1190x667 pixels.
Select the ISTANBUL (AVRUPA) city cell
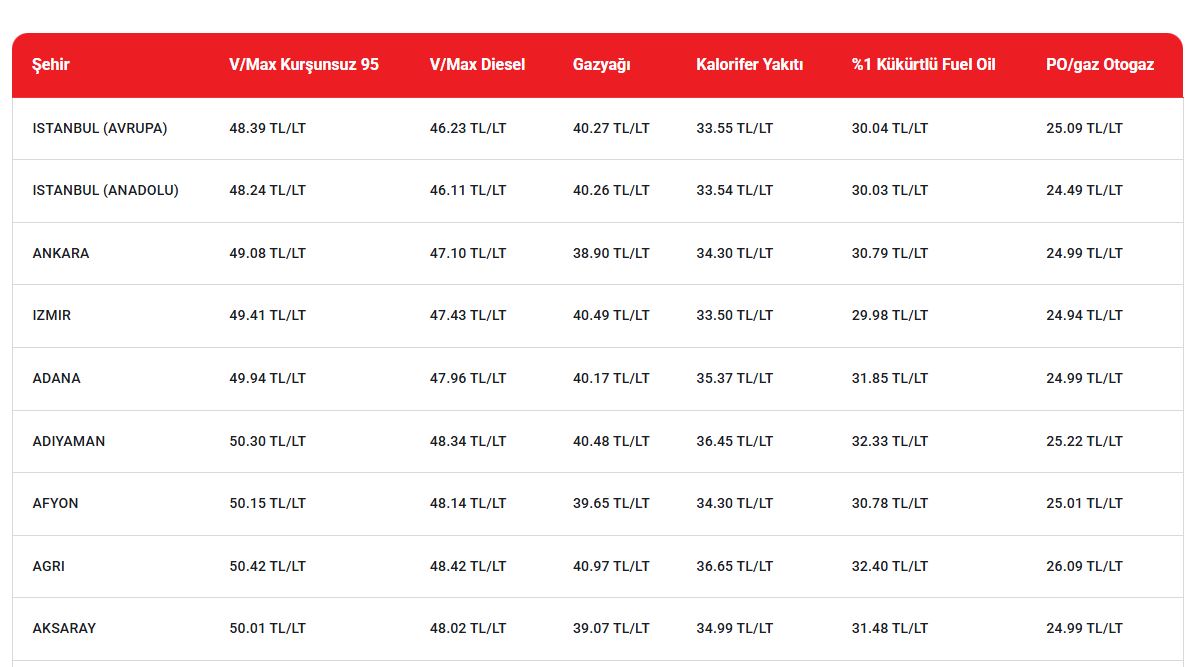tap(99, 128)
